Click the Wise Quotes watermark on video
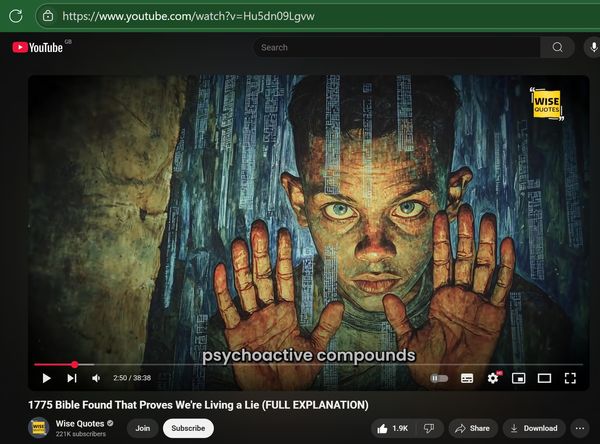The width and height of the screenshot is (600, 444). (547, 104)
